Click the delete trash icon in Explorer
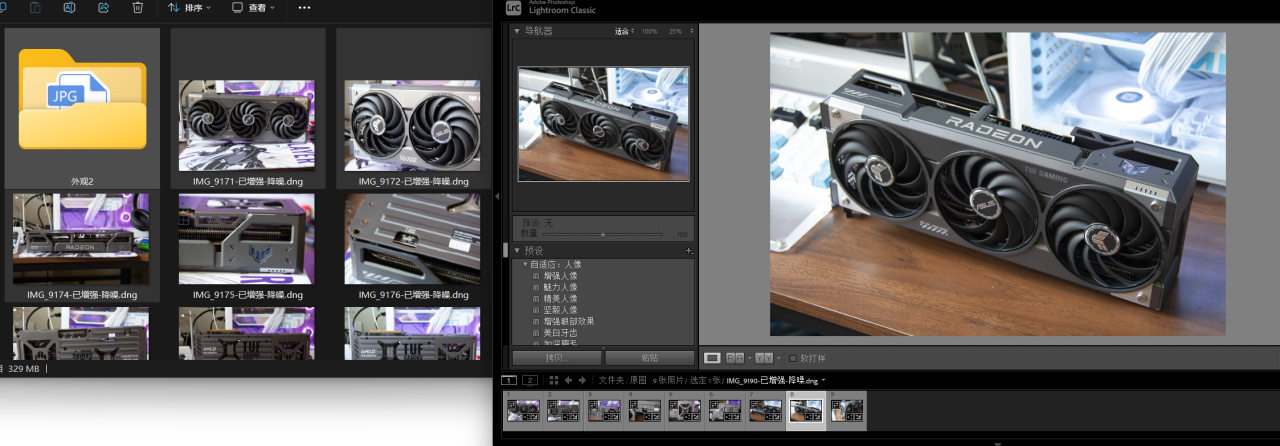The width and height of the screenshot is (1280, 446). pyautogui.click(x=138, y=8)
